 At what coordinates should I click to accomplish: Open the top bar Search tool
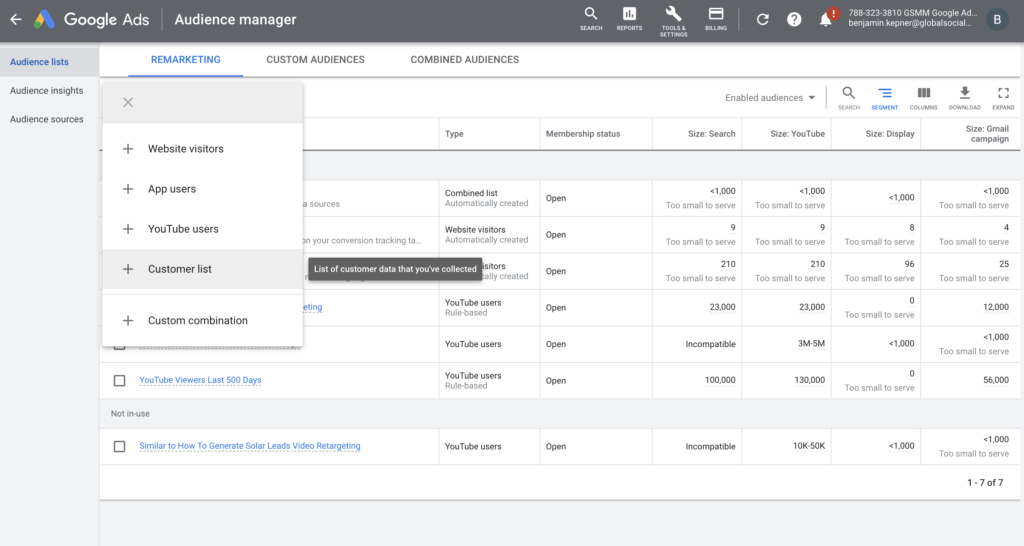click(591, 20)
